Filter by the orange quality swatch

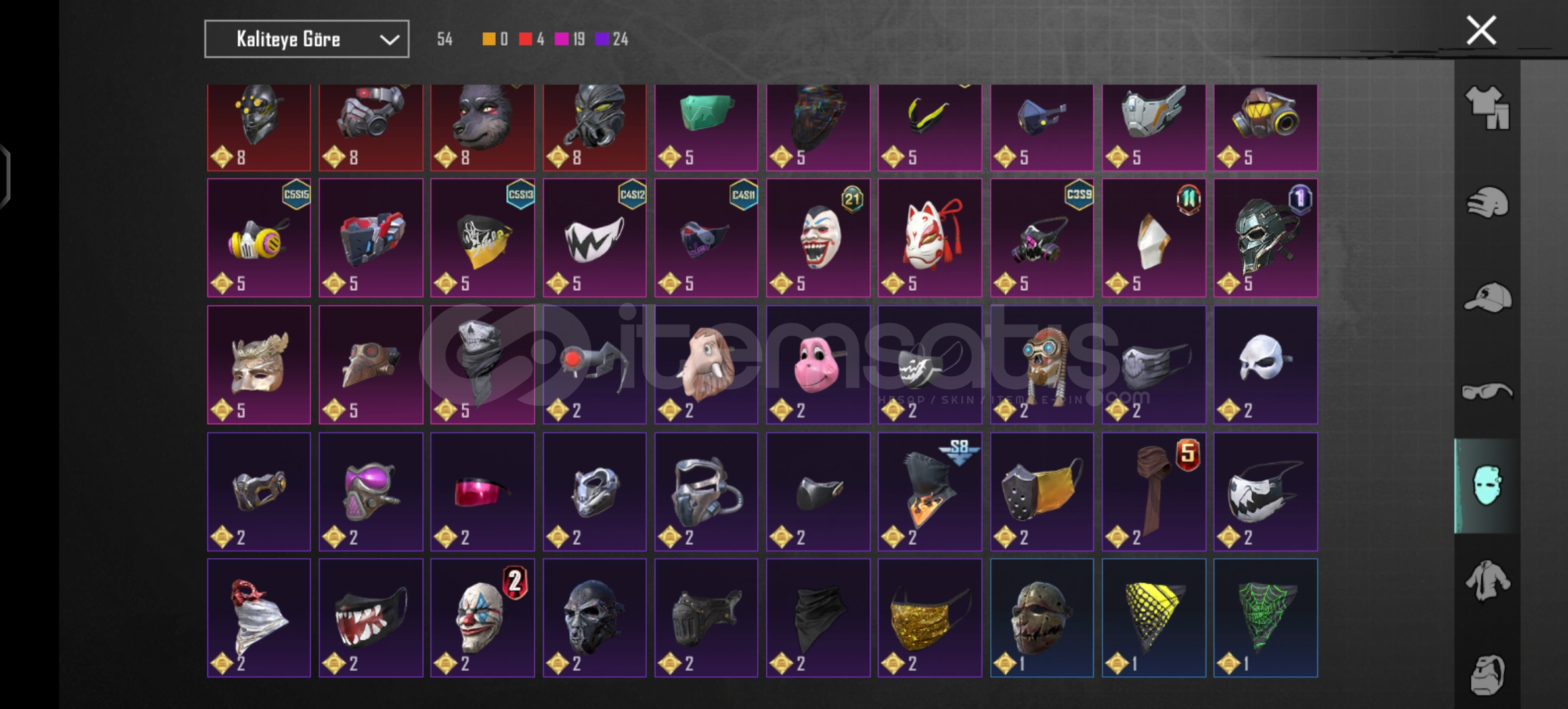pos(489,39)
